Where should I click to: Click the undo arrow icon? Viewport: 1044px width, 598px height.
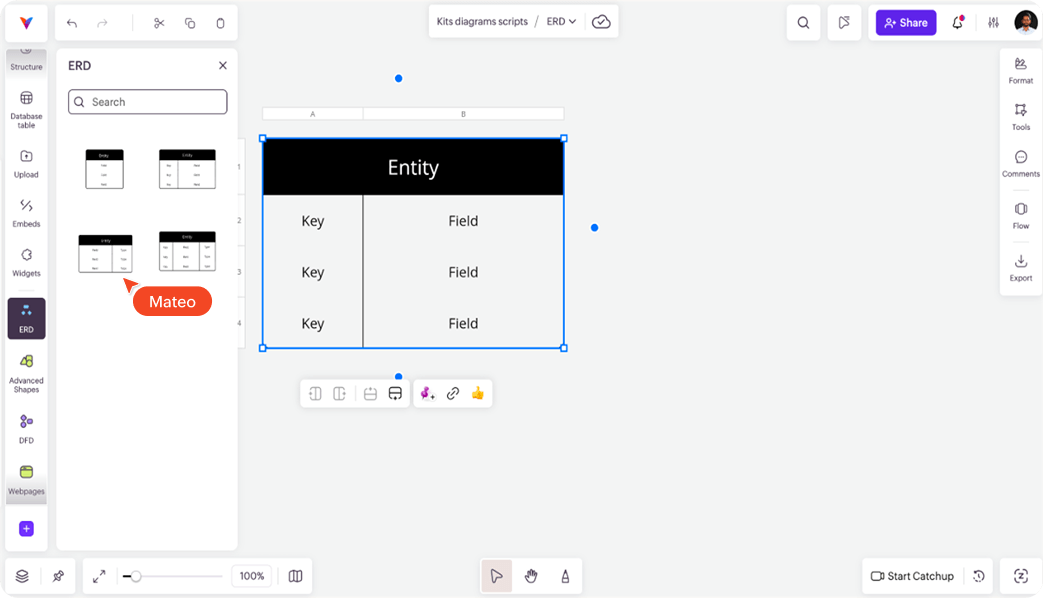click(72, 23)
